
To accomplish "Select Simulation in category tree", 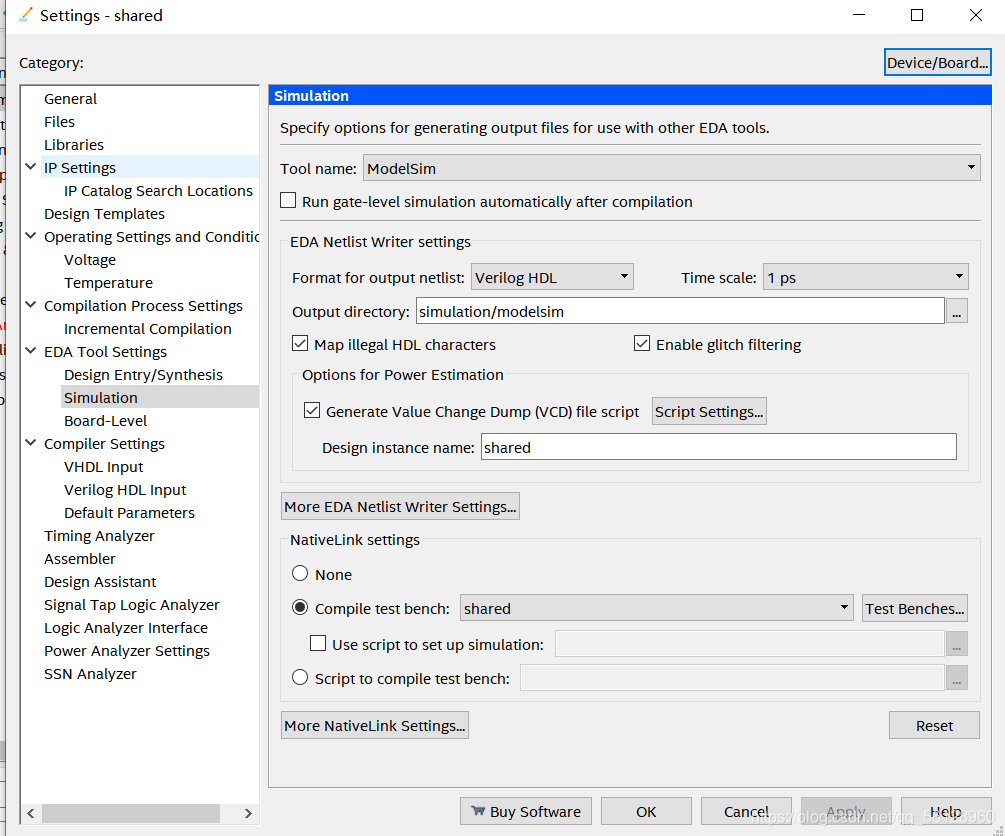I will pyautogui.click(x=101, y=397).
